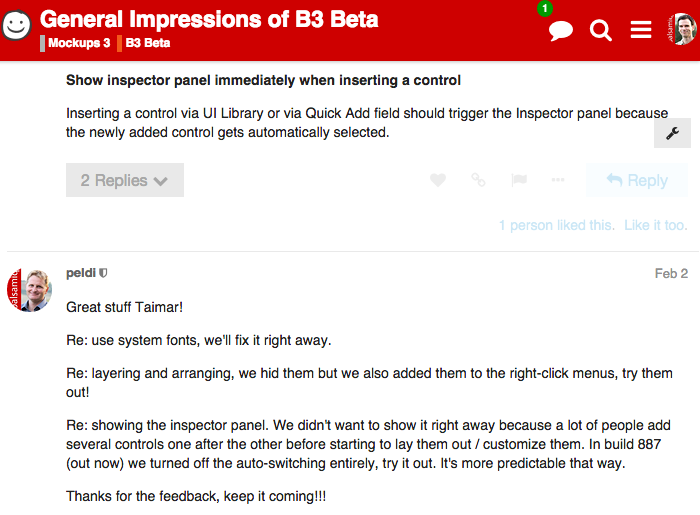
Task: Click the search magnifier icon
Action: (601, 30)
